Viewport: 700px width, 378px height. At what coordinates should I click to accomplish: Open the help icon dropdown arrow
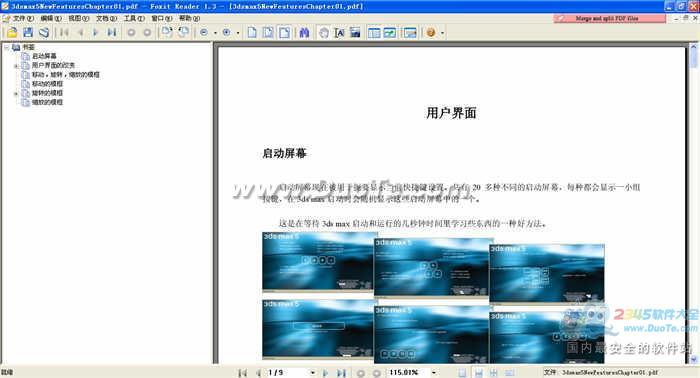tap(442, 33)
